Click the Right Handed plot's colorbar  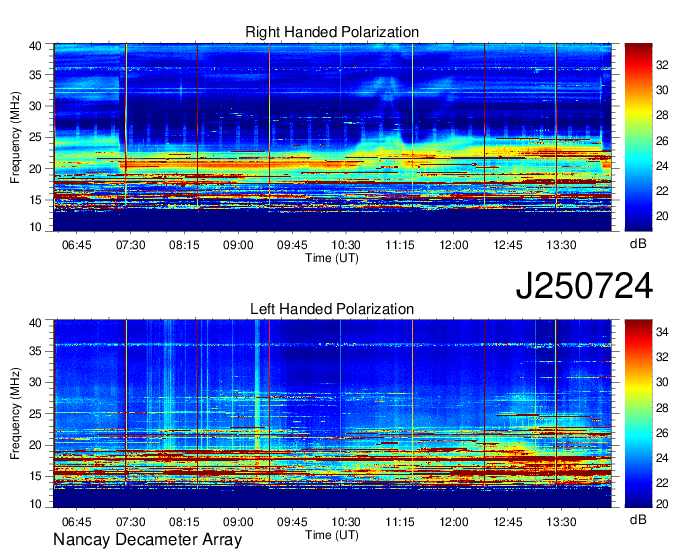pos(638,137)
